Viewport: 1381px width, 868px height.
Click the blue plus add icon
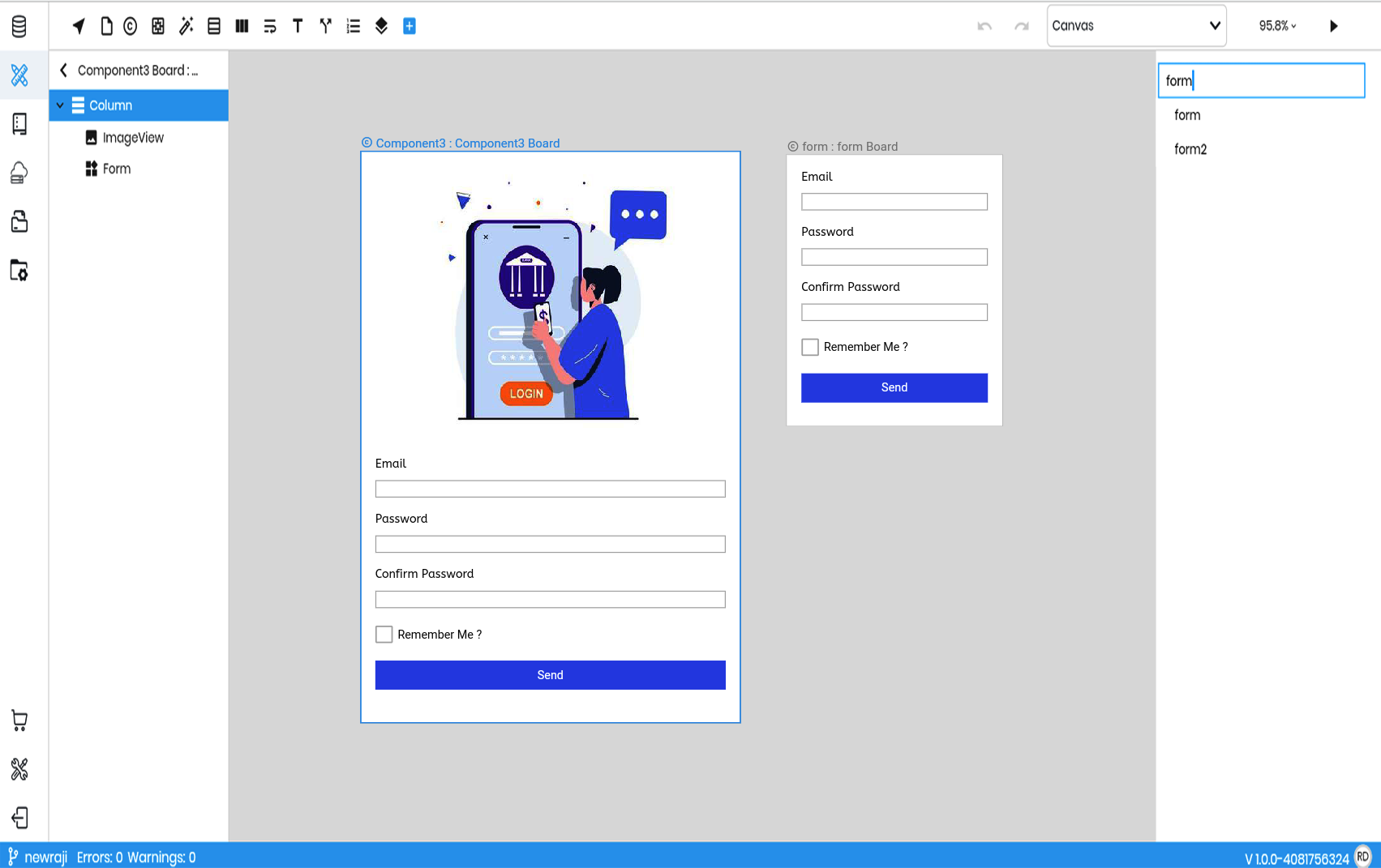(x=410, y=27)
